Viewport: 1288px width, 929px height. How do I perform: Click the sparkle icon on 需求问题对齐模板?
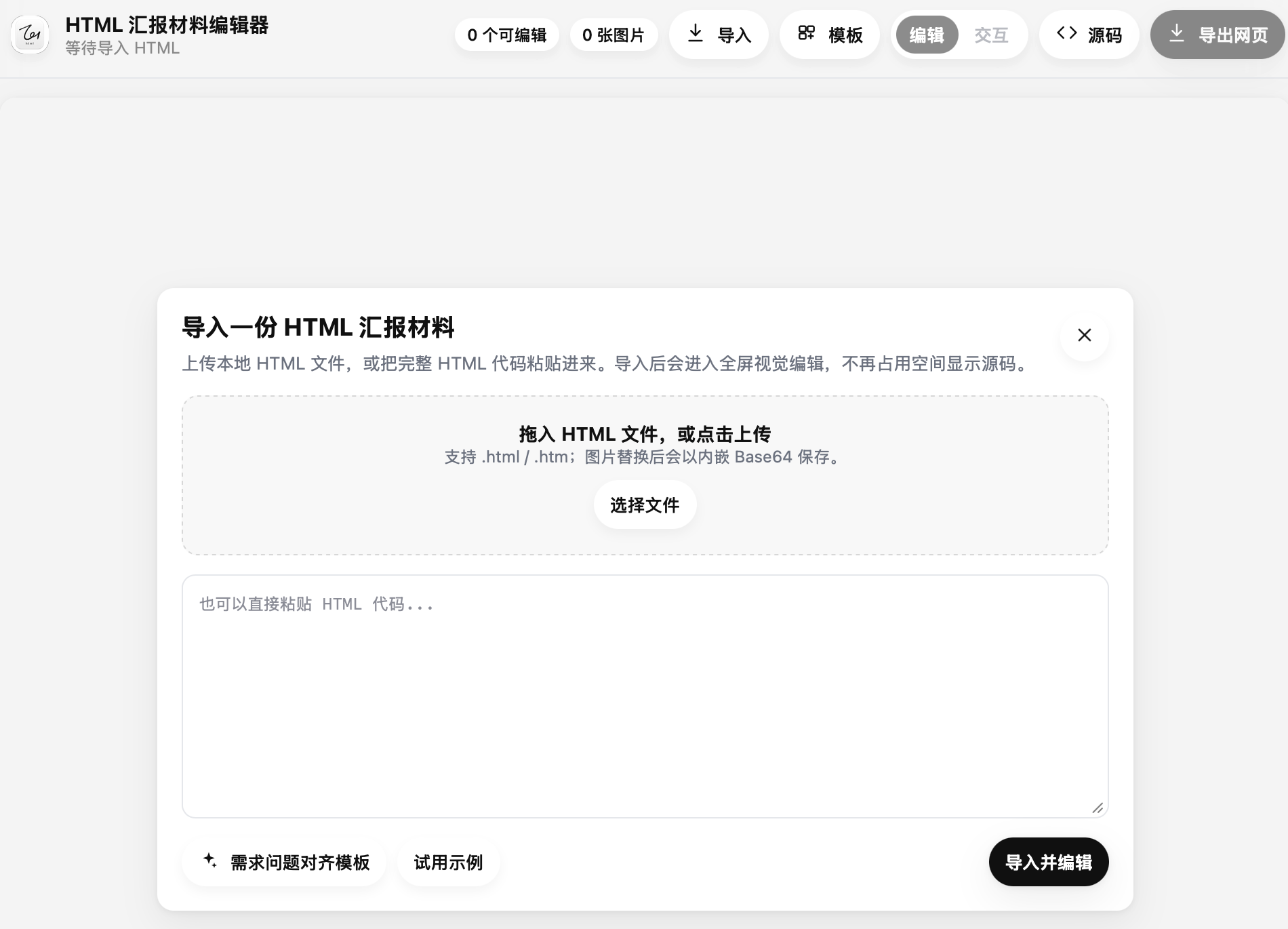(210, 861)
